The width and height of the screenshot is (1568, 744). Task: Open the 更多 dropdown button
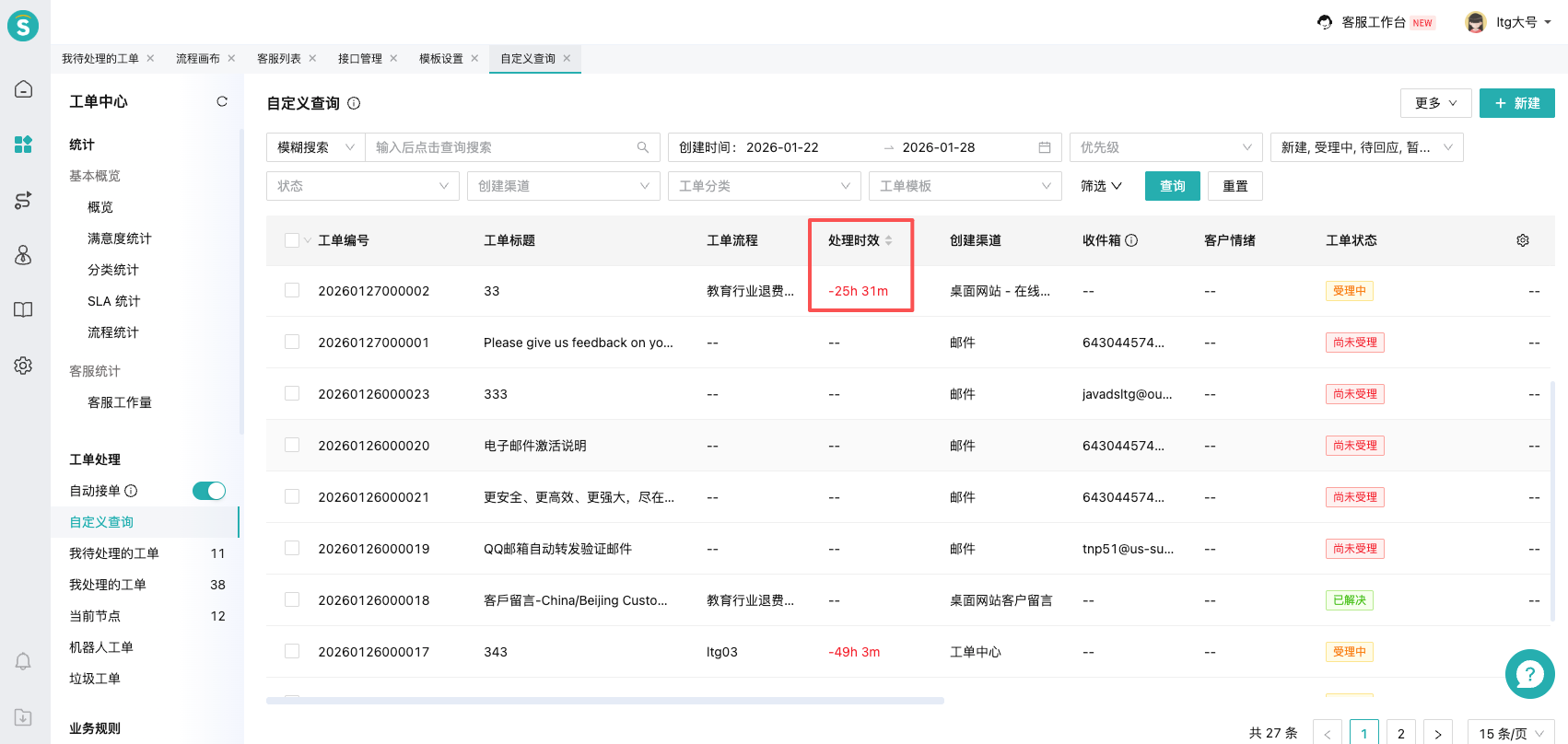pos(1435,103)
